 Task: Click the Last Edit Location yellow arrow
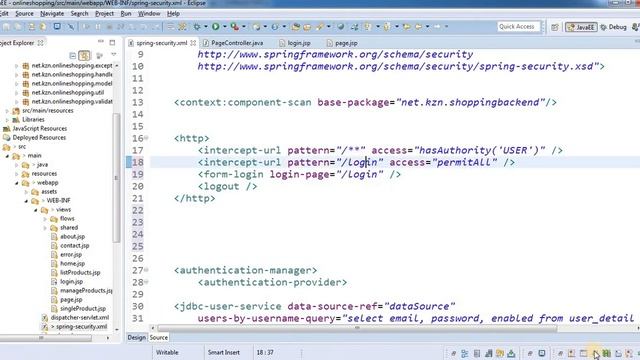(x=407, y=27)
